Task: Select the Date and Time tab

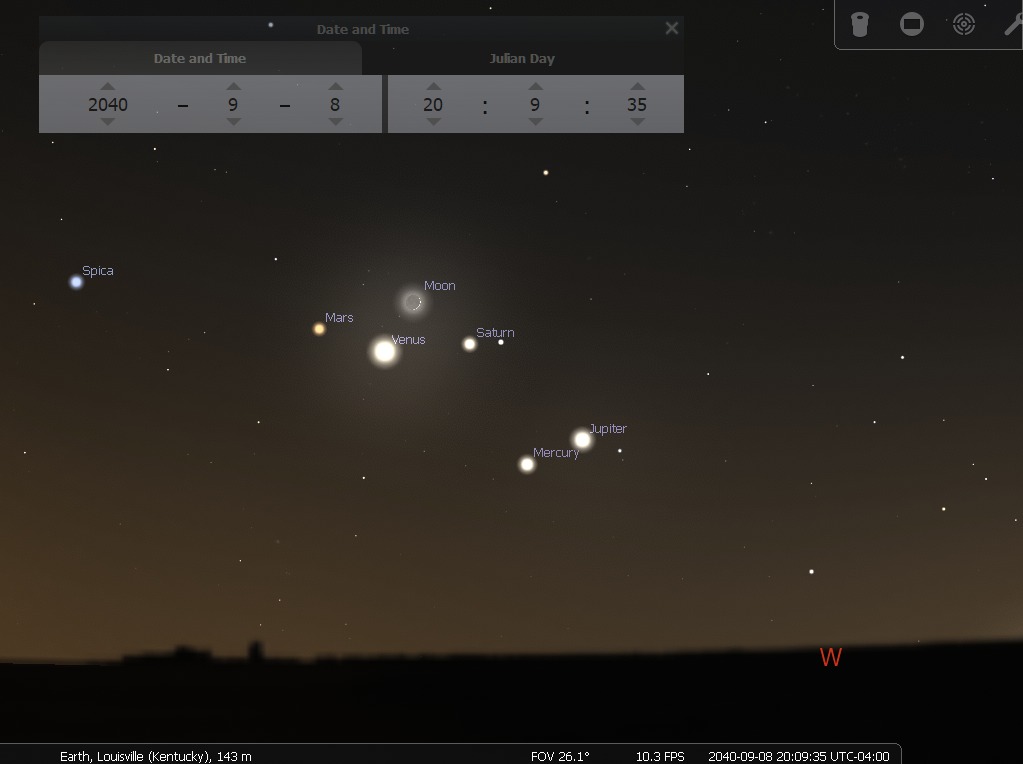Action: click(x=200, y=58)
